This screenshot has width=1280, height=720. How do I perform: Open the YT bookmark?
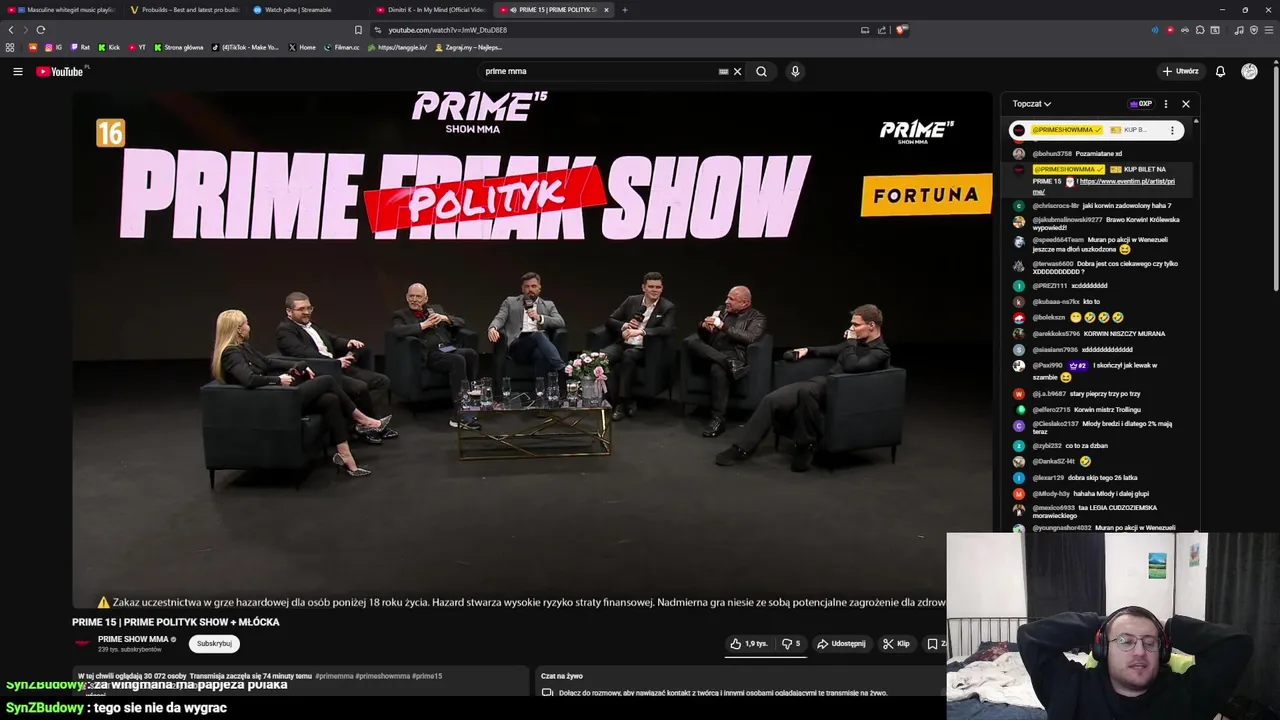coord(137,47)
